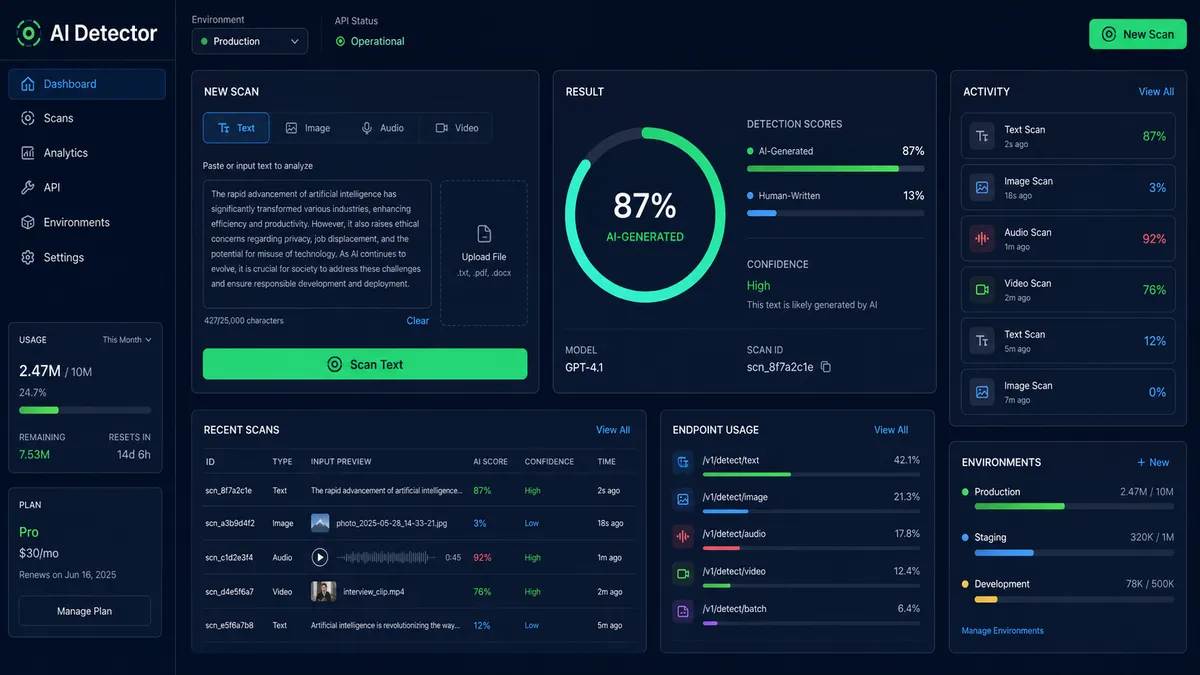1200x675 pixels.
Task: Open scan row scn_8f7a2c1e
Action: [x=418, y=491]
